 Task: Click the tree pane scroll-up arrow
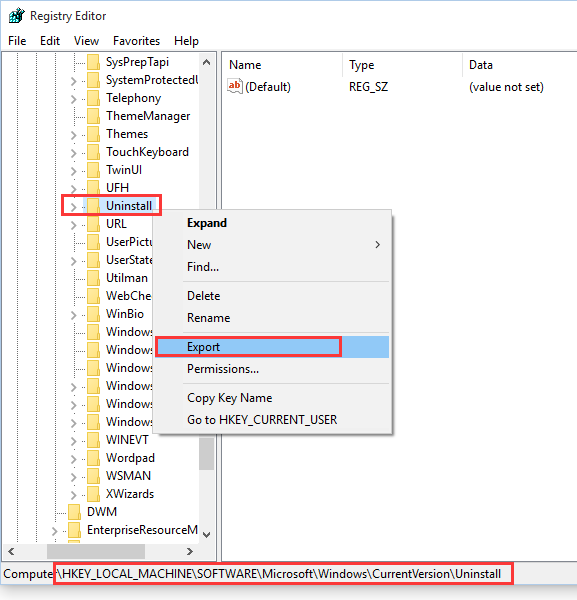click(206, 62)
